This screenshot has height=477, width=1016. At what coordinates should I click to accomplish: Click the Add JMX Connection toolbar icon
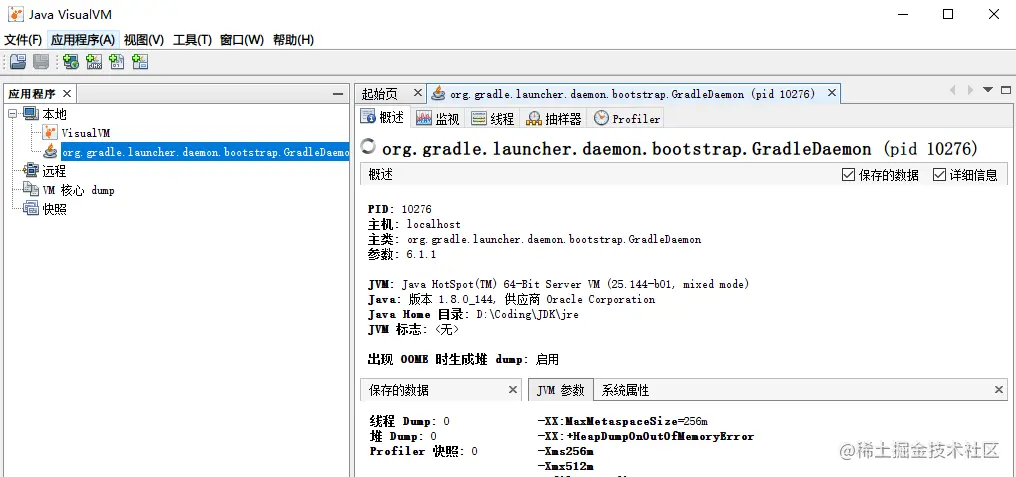tap(94, 62)
